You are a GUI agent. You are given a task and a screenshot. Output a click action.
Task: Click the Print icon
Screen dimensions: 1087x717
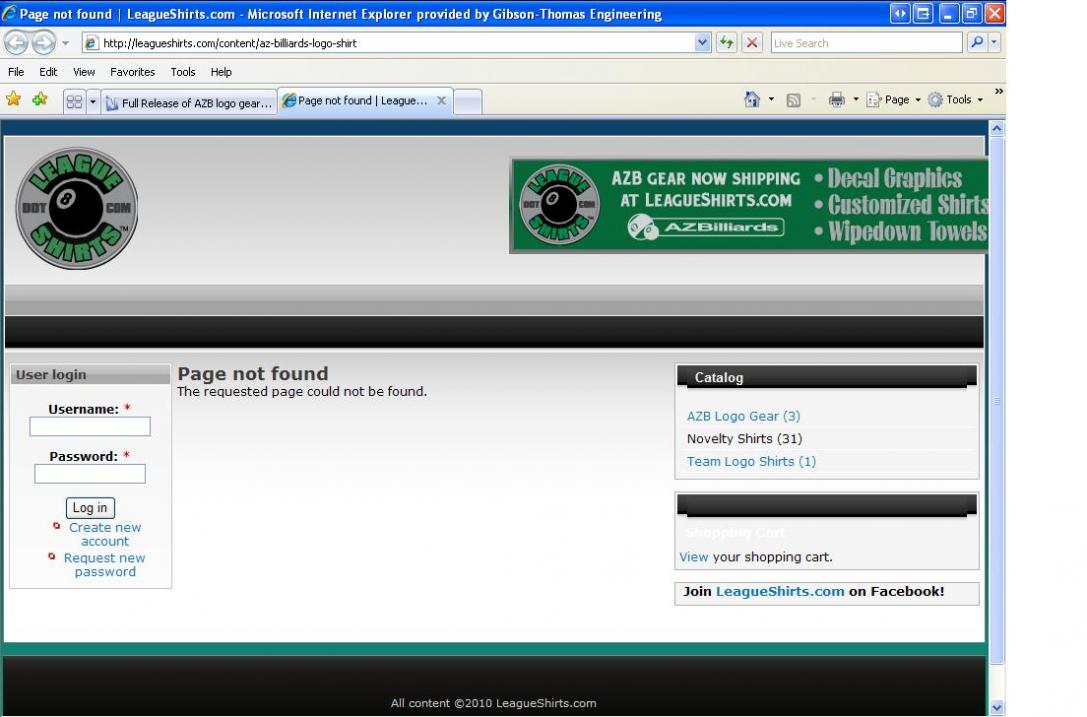[837, 100]
